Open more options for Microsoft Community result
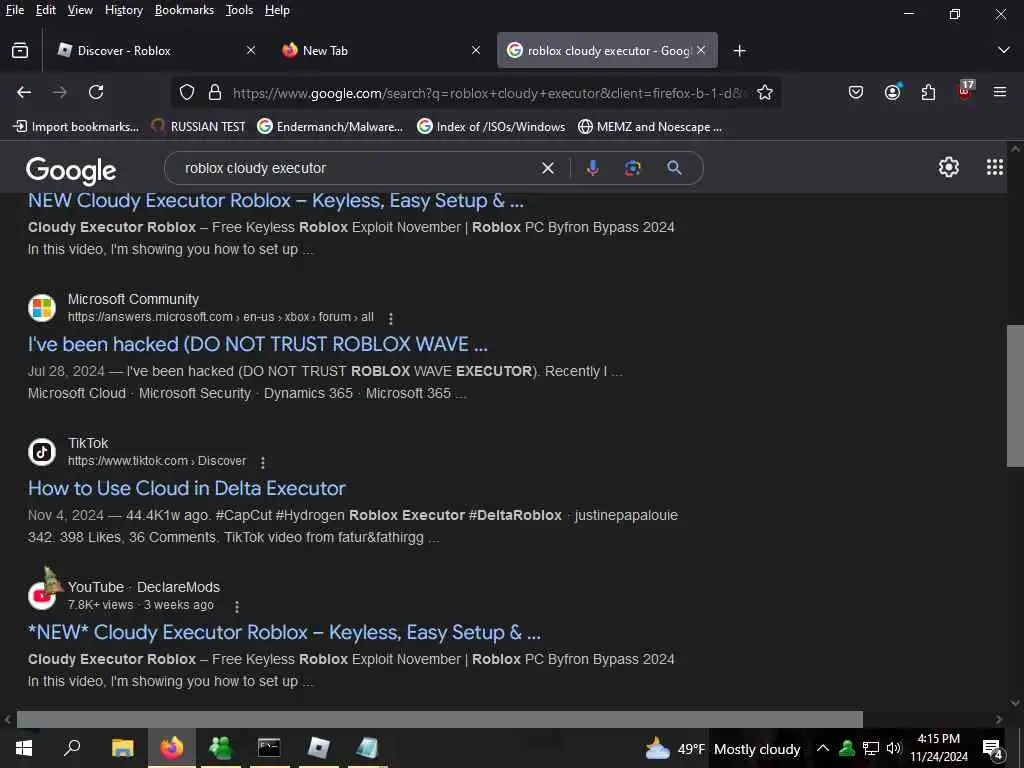 pyautogui.click(x=391, y=319)
